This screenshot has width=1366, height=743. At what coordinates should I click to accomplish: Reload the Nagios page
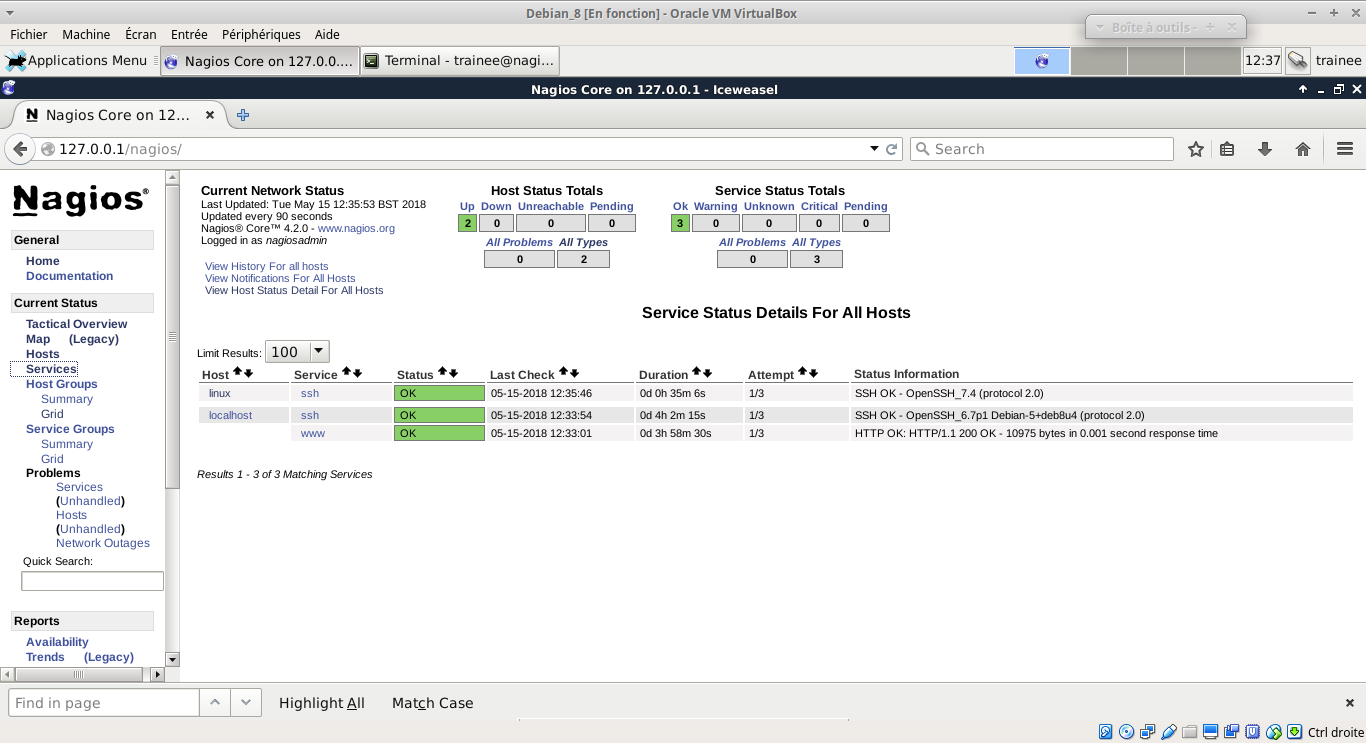892,149
